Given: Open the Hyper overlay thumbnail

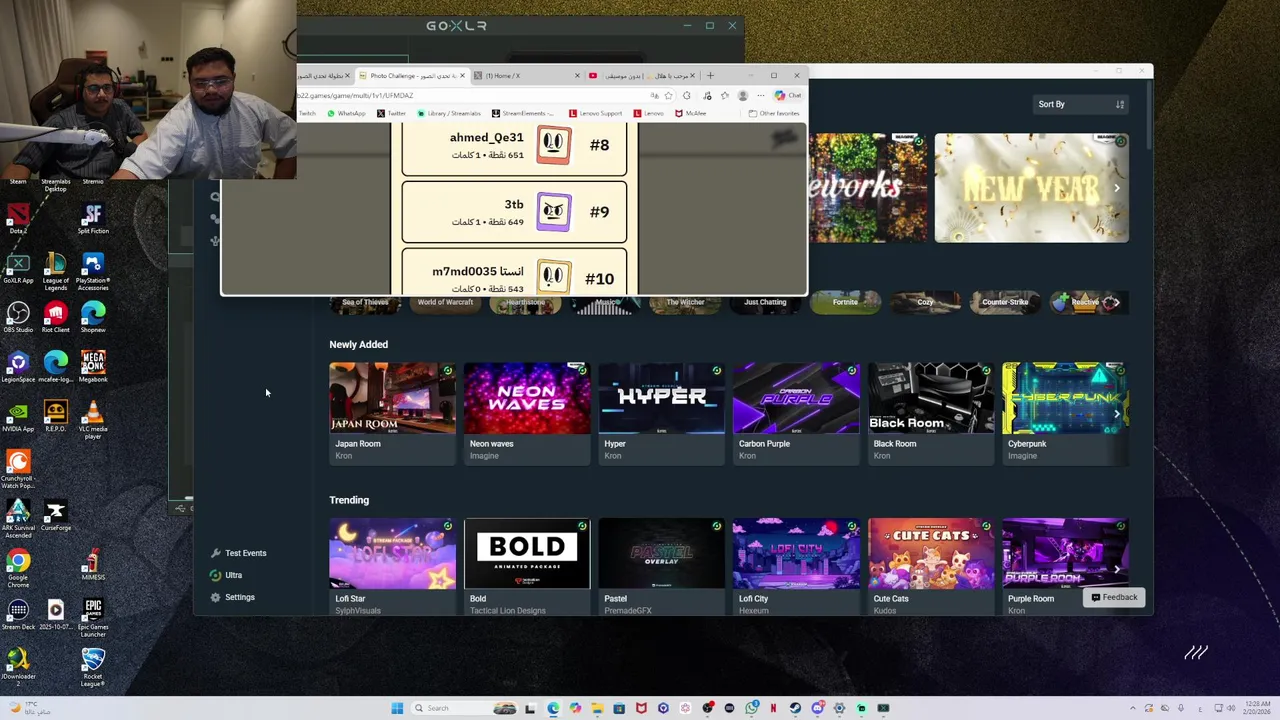Looking at the screenshot, I should 661,398.
